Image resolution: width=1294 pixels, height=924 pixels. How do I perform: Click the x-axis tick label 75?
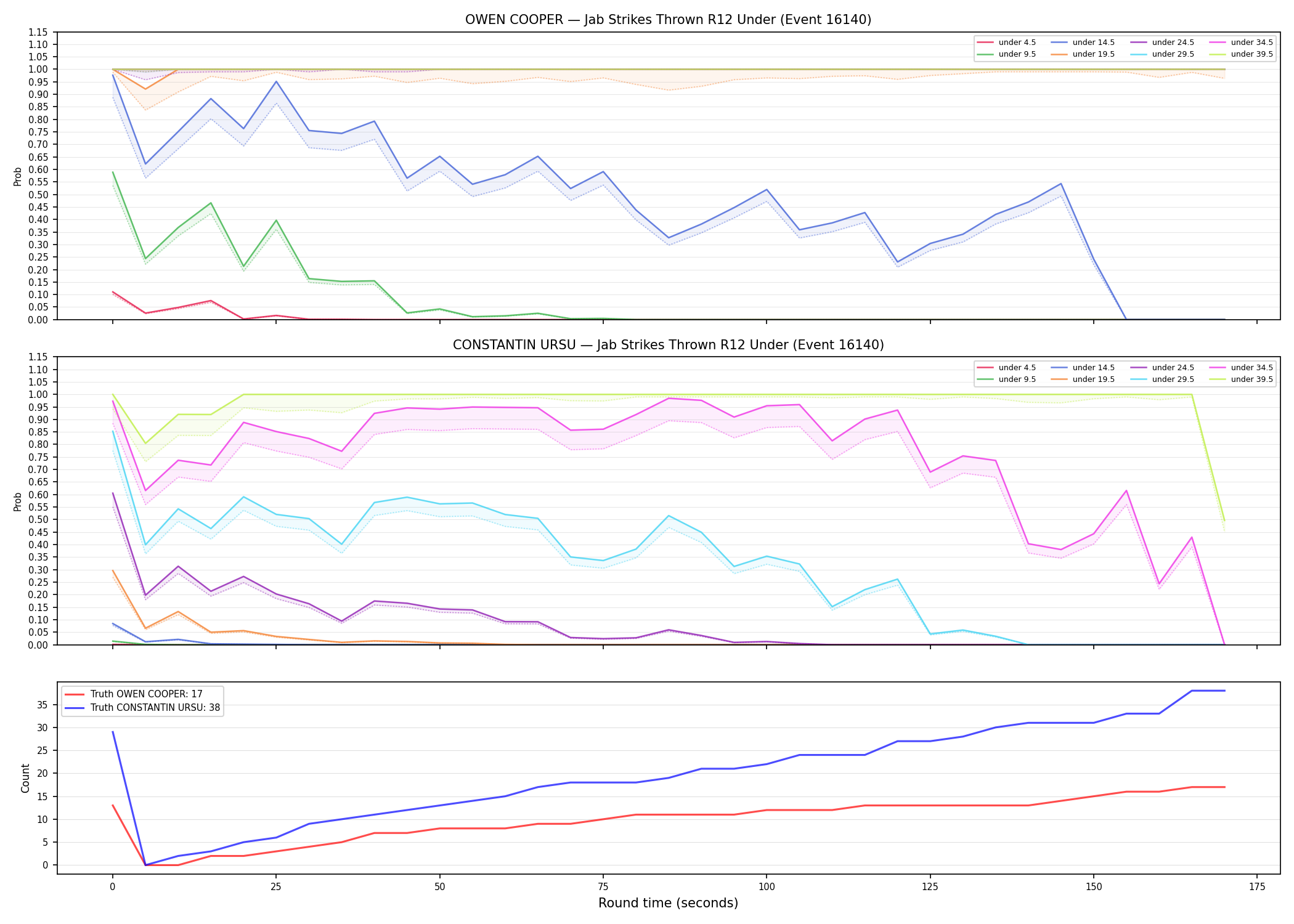[x=603, y=887]
